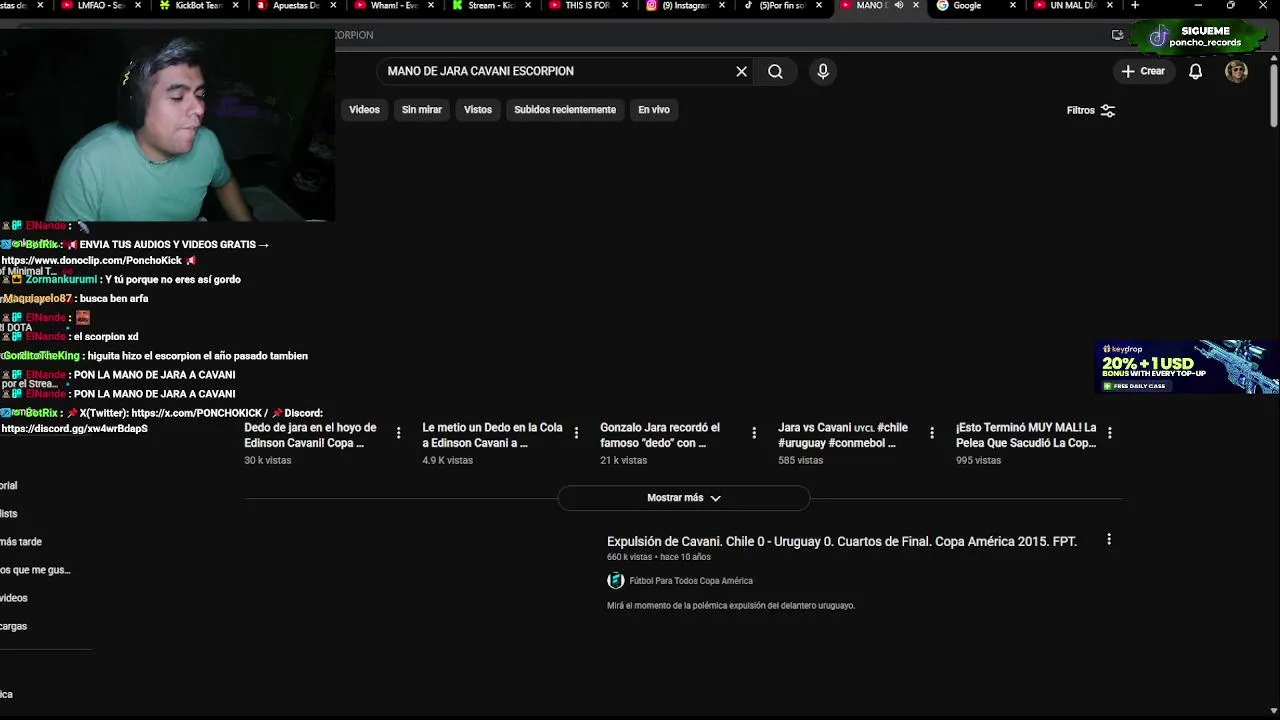1280x720 pixels.
Task: Select the Subidos recientemente chip
Action: coord(565,110)
